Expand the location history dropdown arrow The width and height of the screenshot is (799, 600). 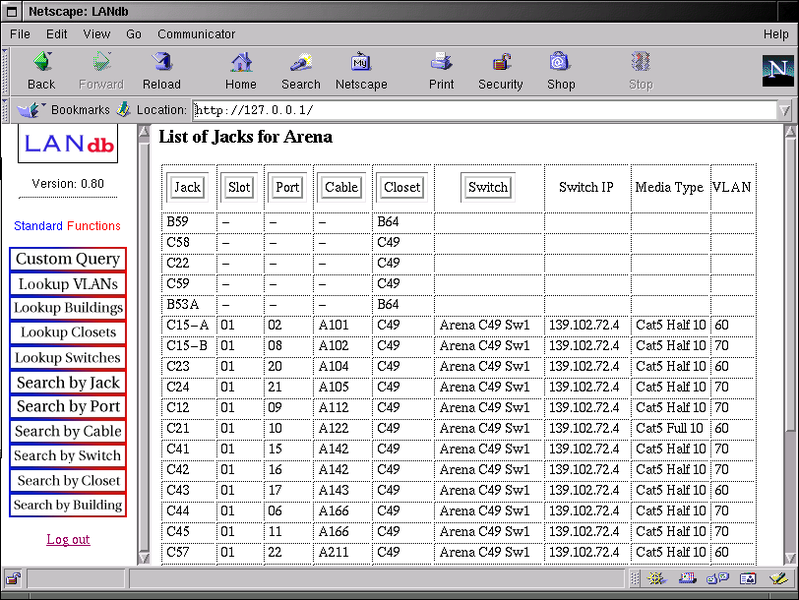click(784, 110)
